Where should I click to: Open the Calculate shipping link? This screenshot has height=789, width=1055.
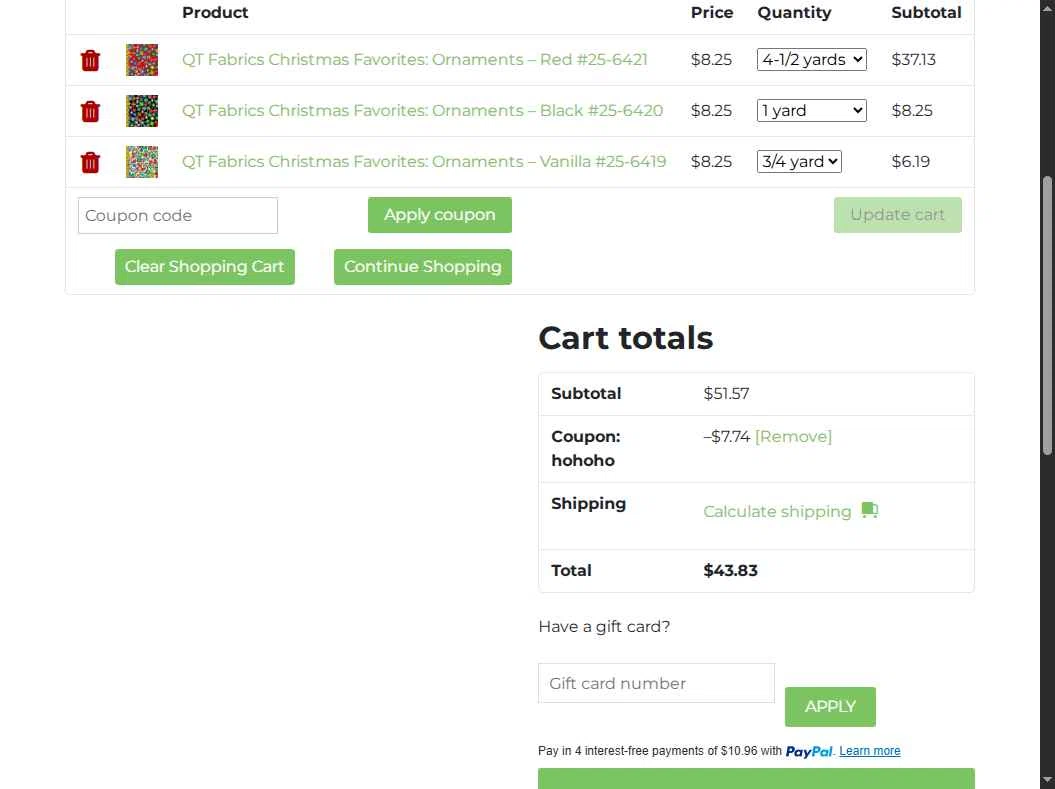(777, 512)
